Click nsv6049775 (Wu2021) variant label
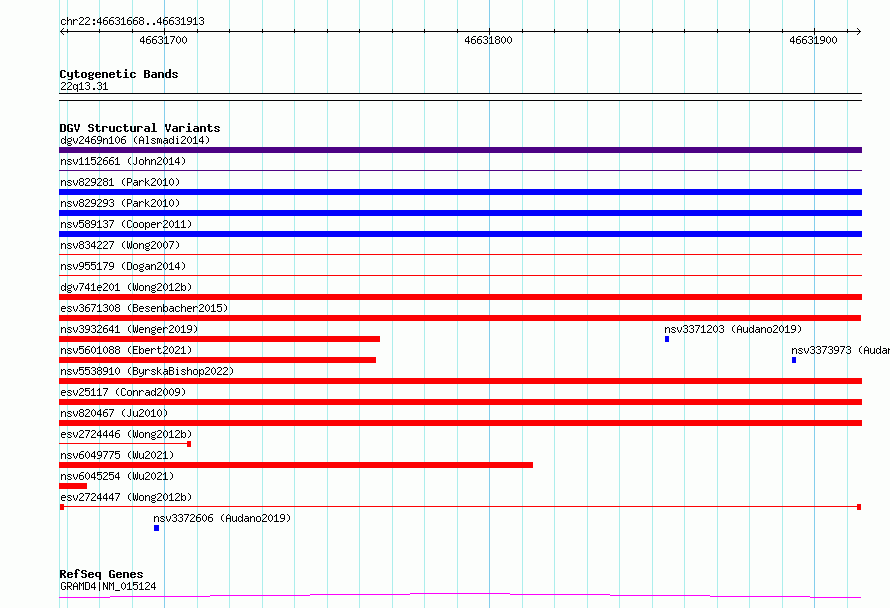 point(117,455)
